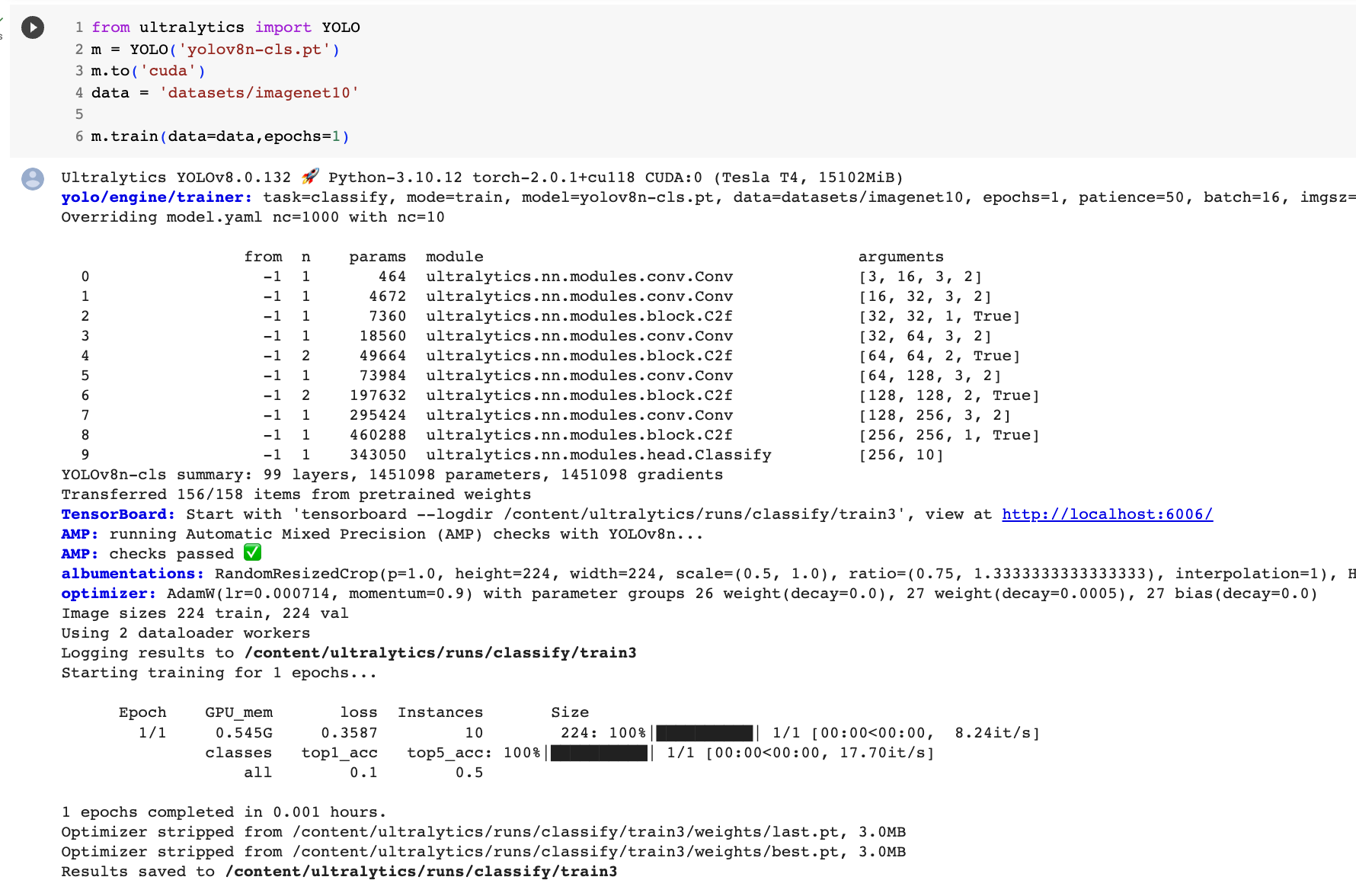1356x896 pixels.
Task: Click params value 7360 in row 2
Action: point(388,316)
